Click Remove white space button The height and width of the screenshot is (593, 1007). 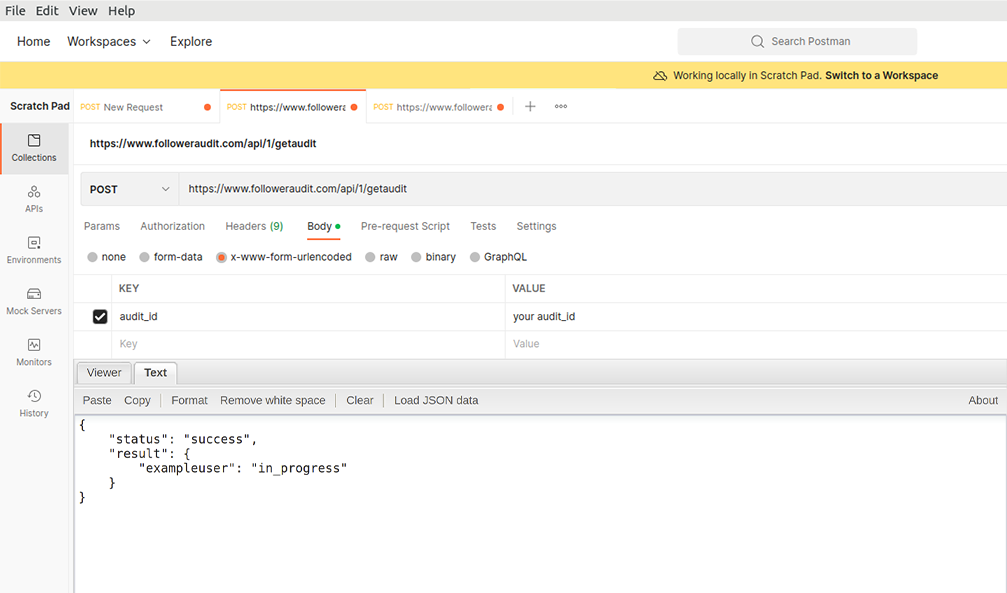click(x=273, y=400)
